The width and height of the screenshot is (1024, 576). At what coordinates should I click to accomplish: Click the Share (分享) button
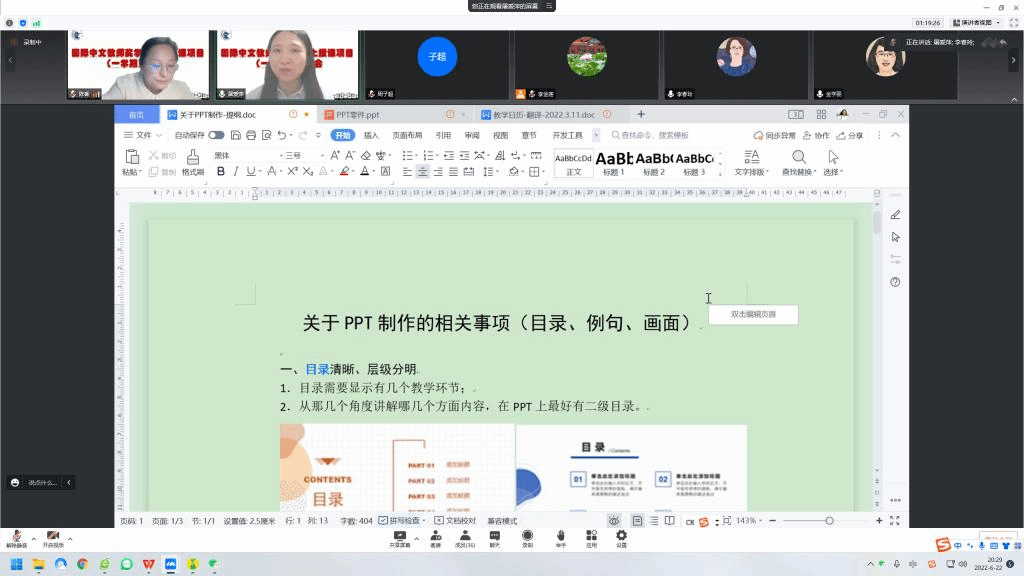tap(850, 135)
